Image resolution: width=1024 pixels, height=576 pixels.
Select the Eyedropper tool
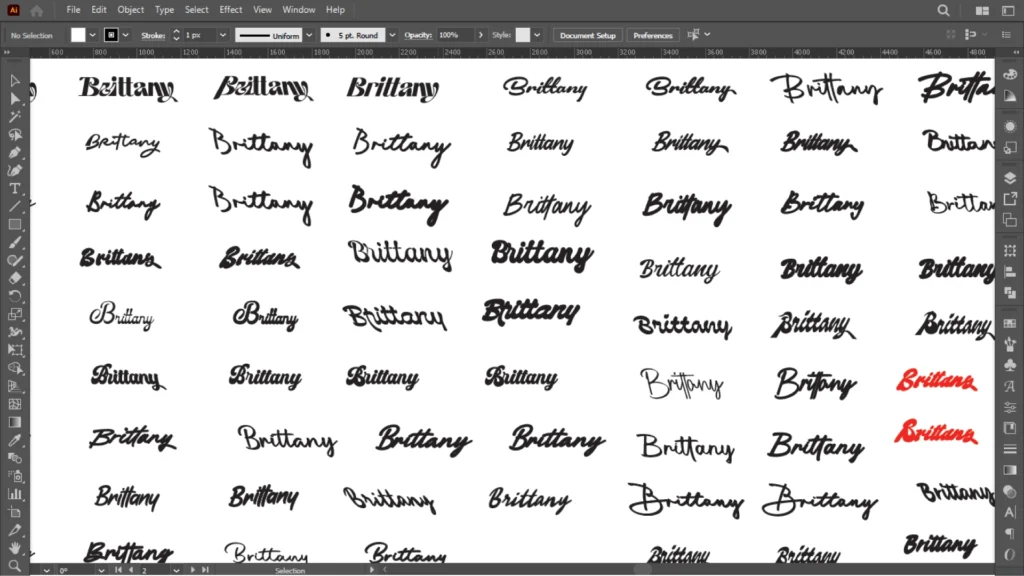[15, 440]
